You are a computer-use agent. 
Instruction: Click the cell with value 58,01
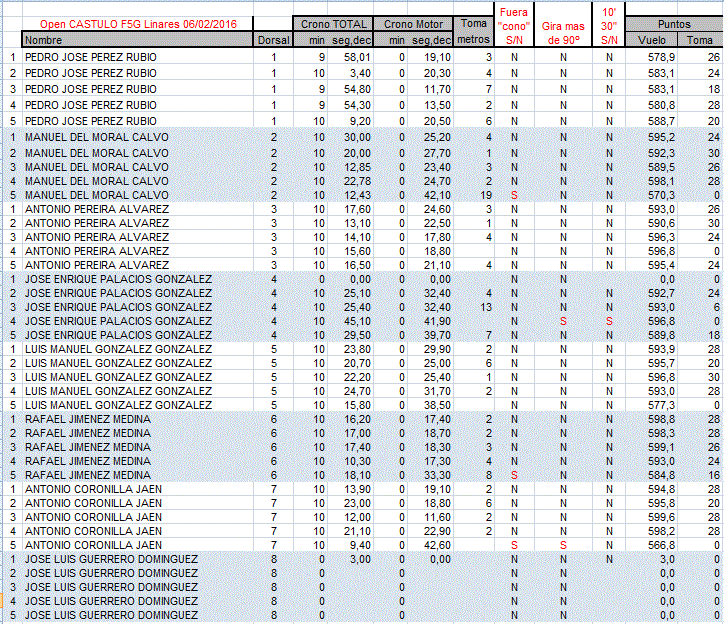click(354, 58)
